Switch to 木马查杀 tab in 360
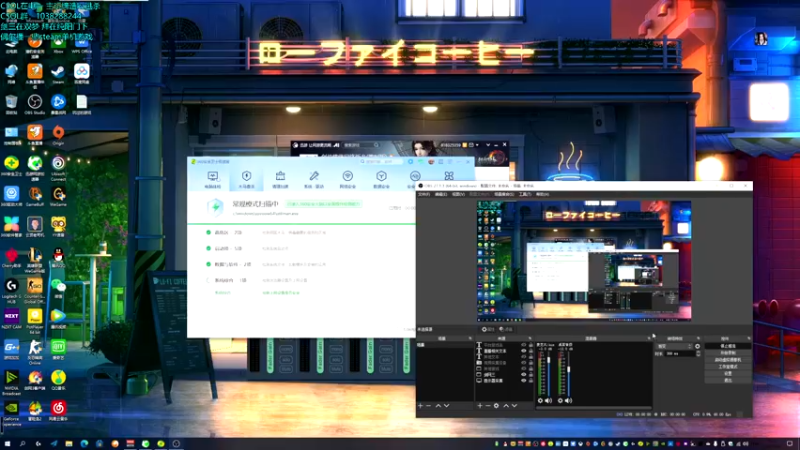800x450 pixels. point(246,180)
